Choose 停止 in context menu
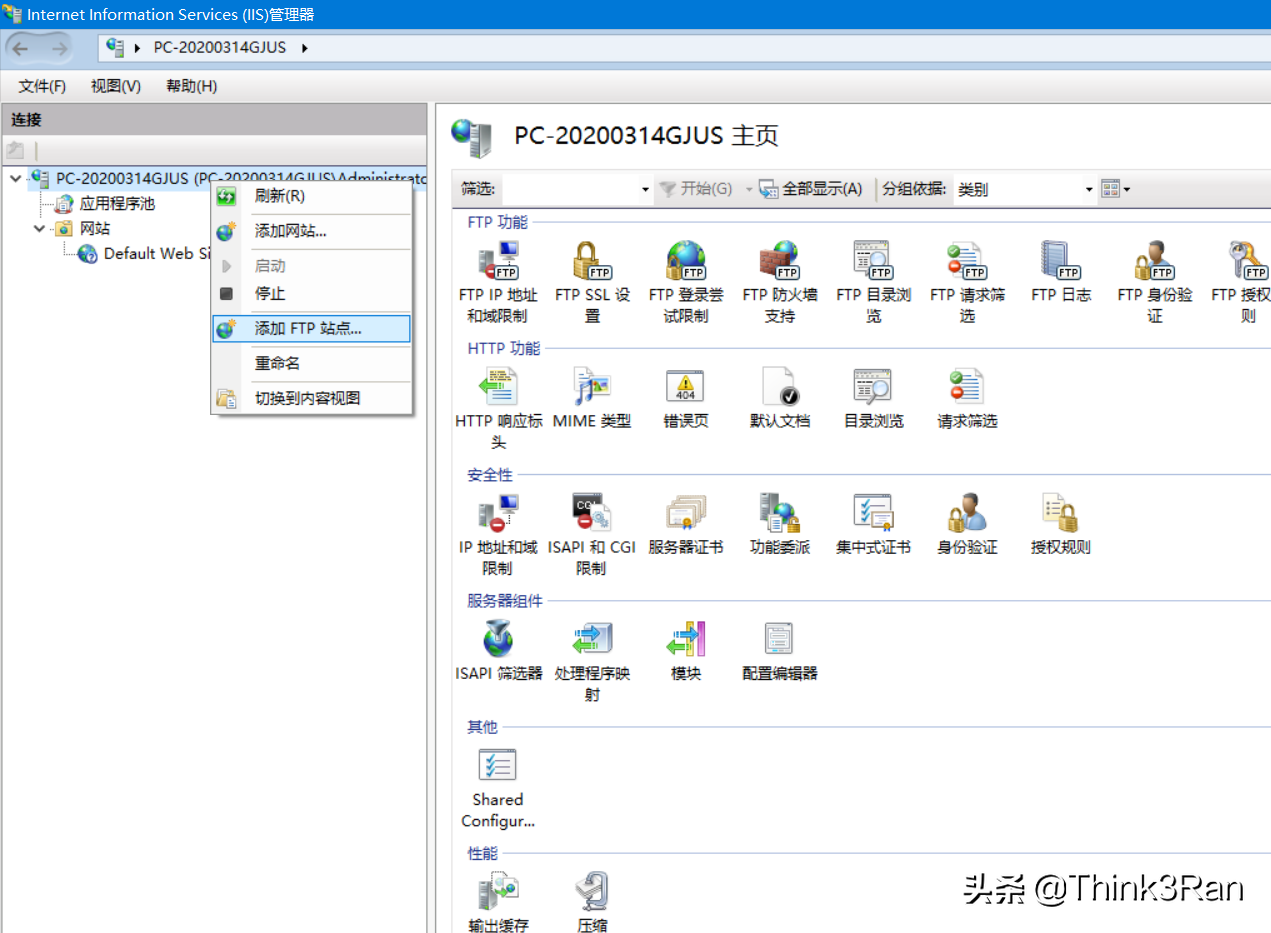1271x933 pixels. pos(312,293)
